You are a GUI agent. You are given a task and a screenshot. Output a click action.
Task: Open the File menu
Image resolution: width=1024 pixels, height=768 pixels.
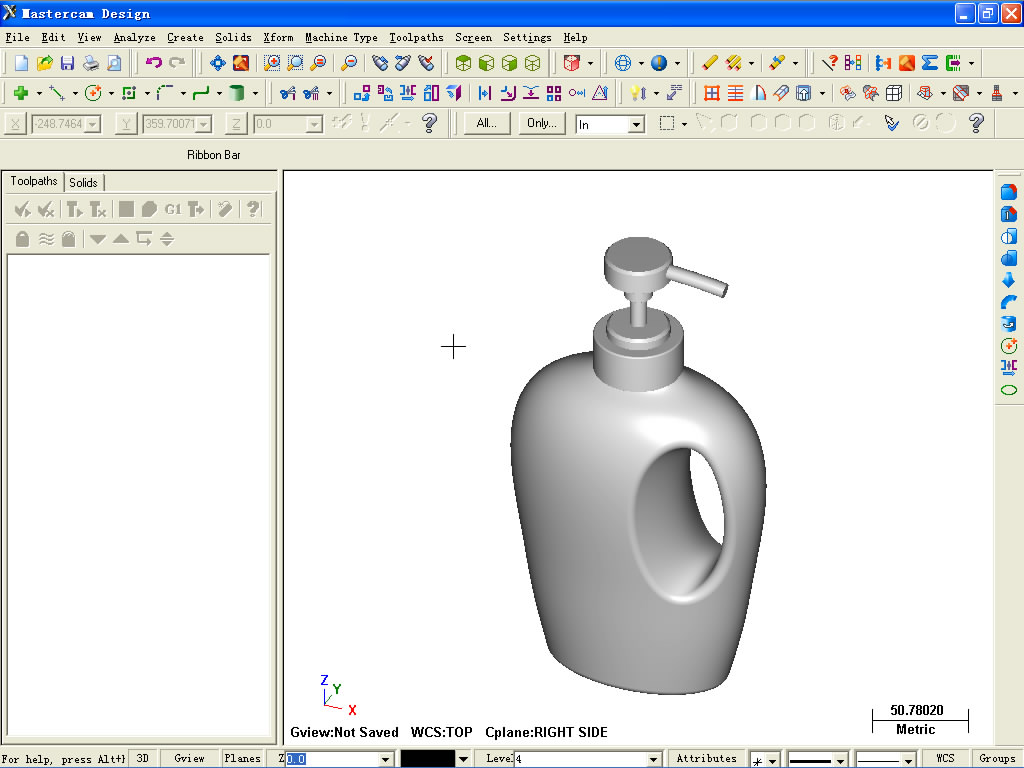pyautogui.click(x=17, y=37)
